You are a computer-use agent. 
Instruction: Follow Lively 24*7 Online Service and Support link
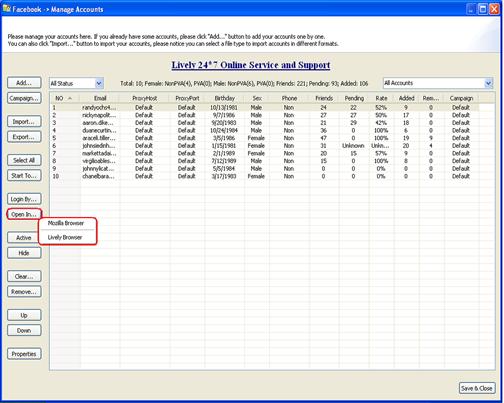(x=251, y=65)
